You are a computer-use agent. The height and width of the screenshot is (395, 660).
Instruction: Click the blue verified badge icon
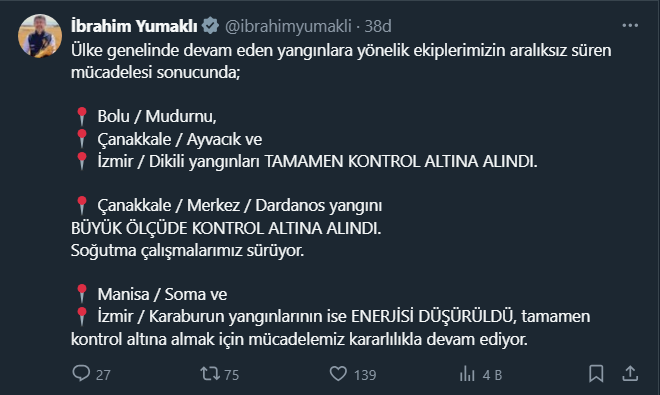210,26
